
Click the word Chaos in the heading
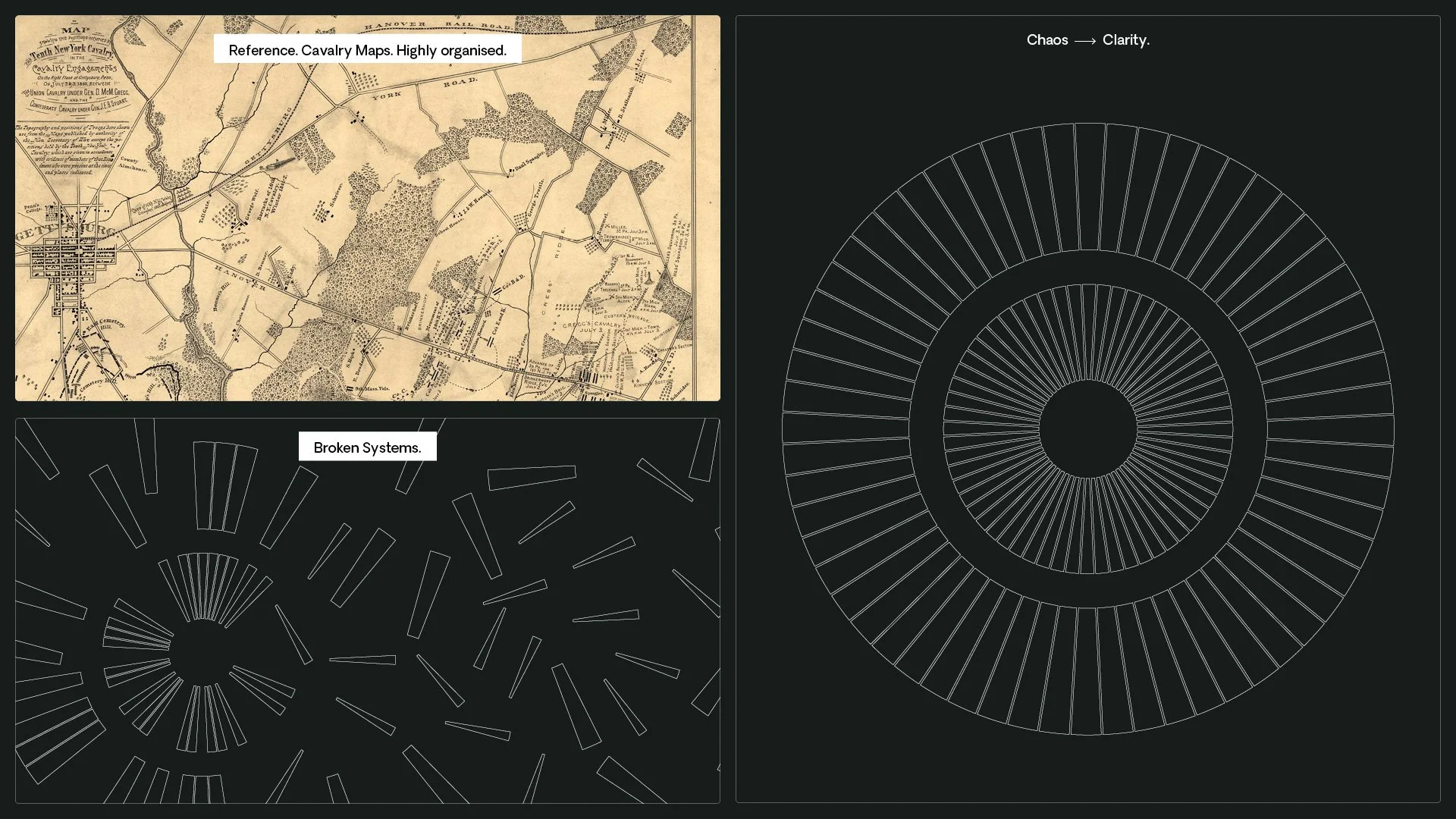1046,40
